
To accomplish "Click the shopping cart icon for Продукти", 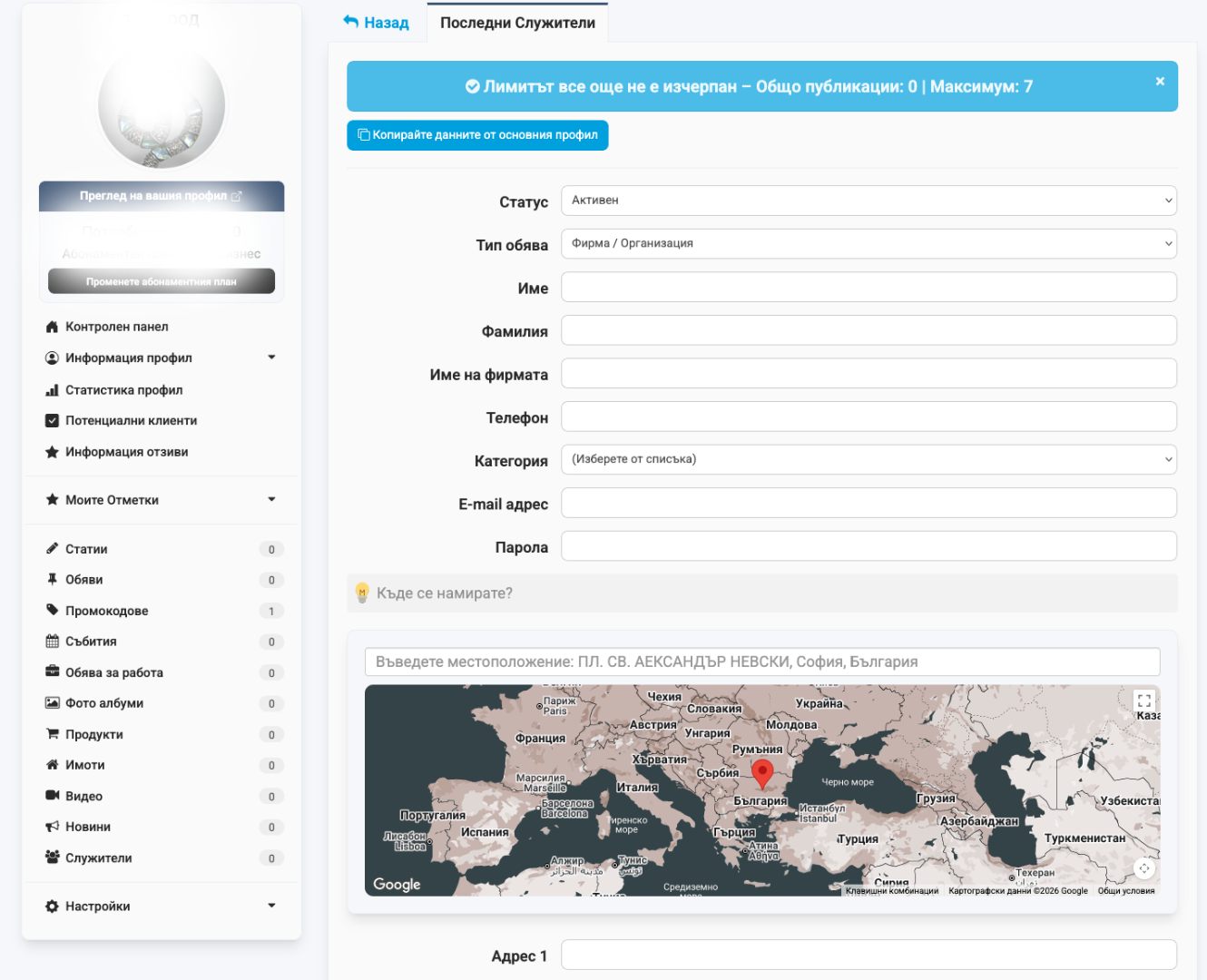I will tap(53, 734).
